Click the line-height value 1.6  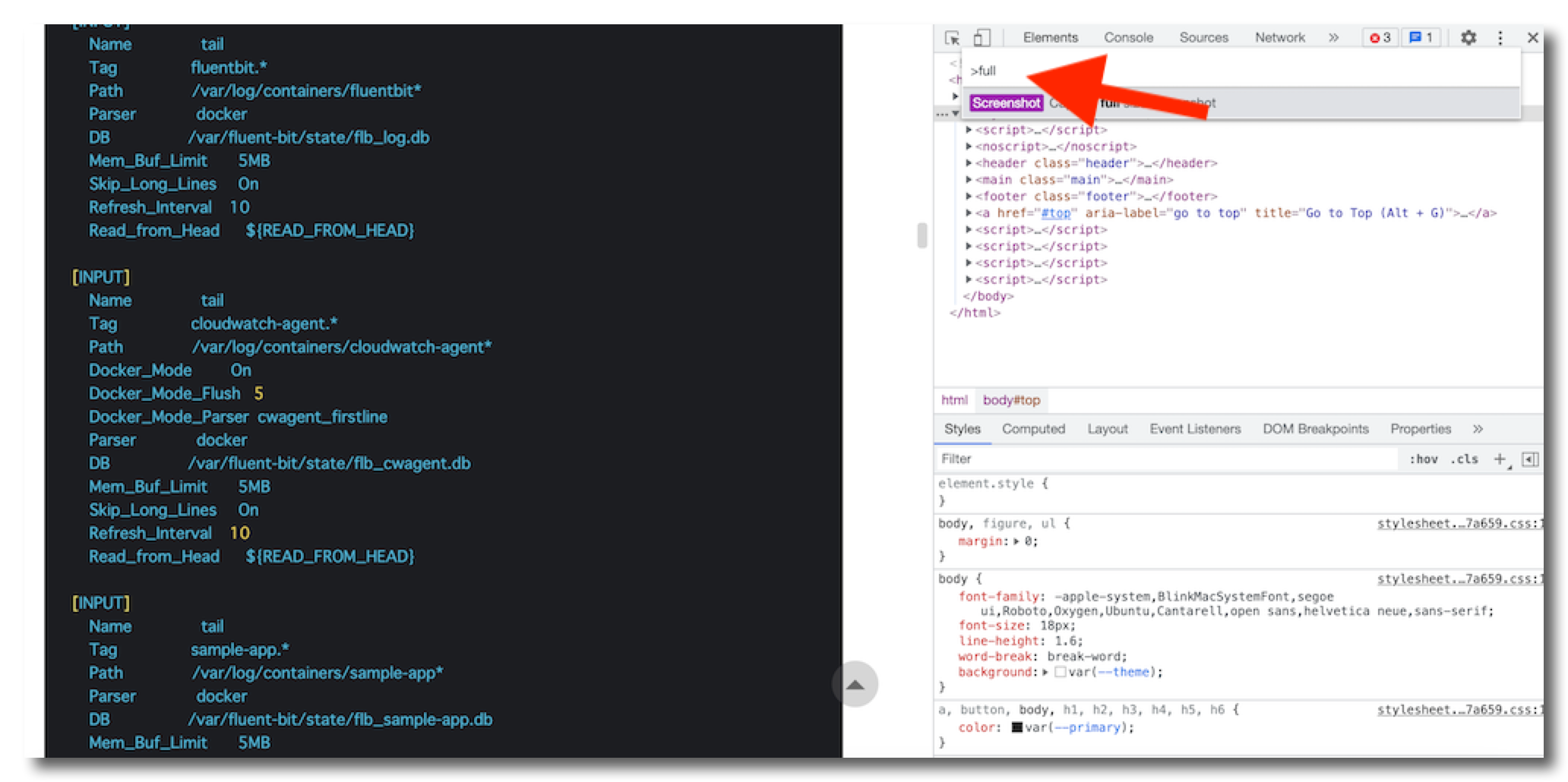point(1066,641)
